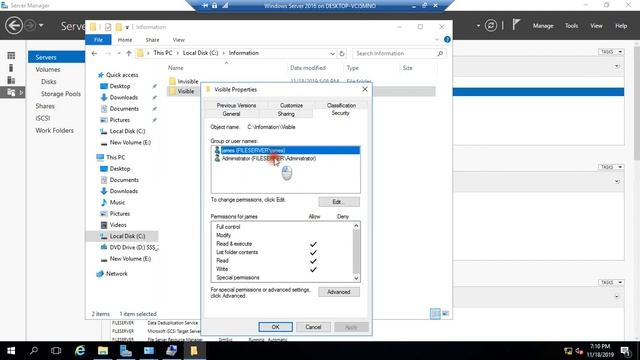Click the All Servers icon in sidebar

coord(11,80)
